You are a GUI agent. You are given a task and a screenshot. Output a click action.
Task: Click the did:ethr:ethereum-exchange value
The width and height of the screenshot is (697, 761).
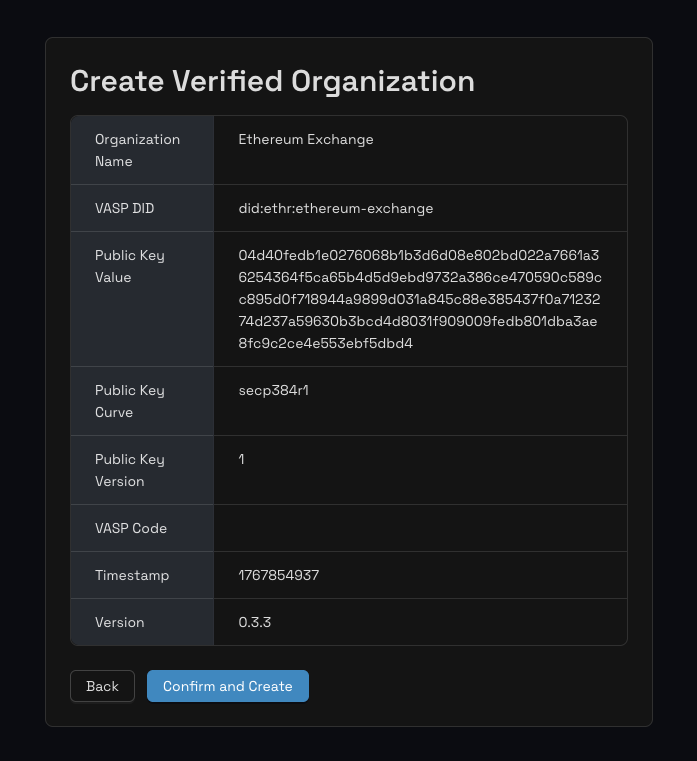[x=335, y=208]
